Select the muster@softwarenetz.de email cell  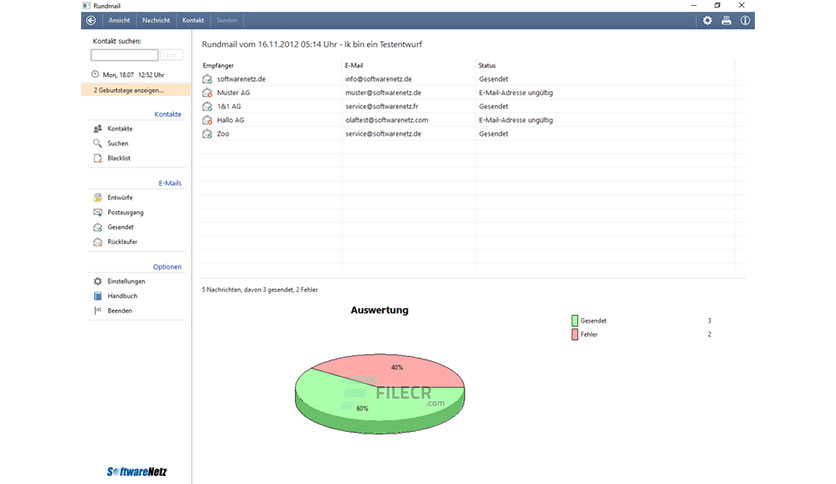pos(383,93)
